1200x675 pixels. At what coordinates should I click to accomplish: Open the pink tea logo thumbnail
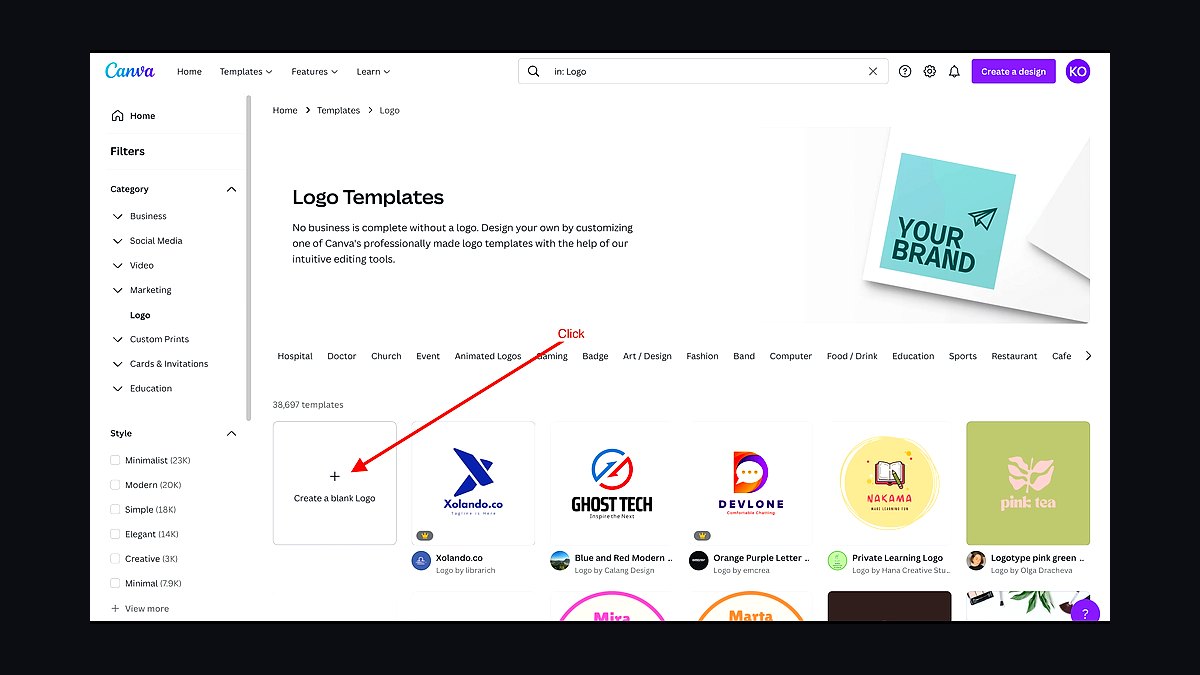click(x=1028, y=483)
